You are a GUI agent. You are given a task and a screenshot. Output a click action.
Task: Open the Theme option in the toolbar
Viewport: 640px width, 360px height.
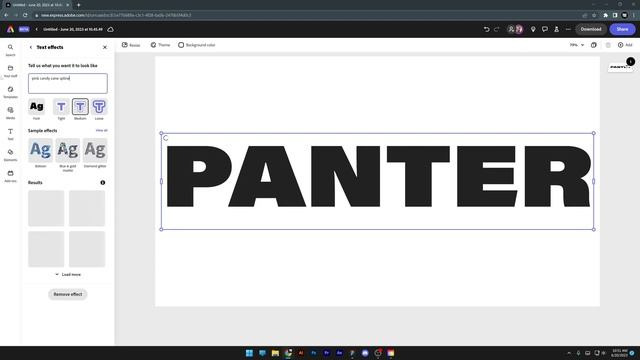click(x=160, y=45)
